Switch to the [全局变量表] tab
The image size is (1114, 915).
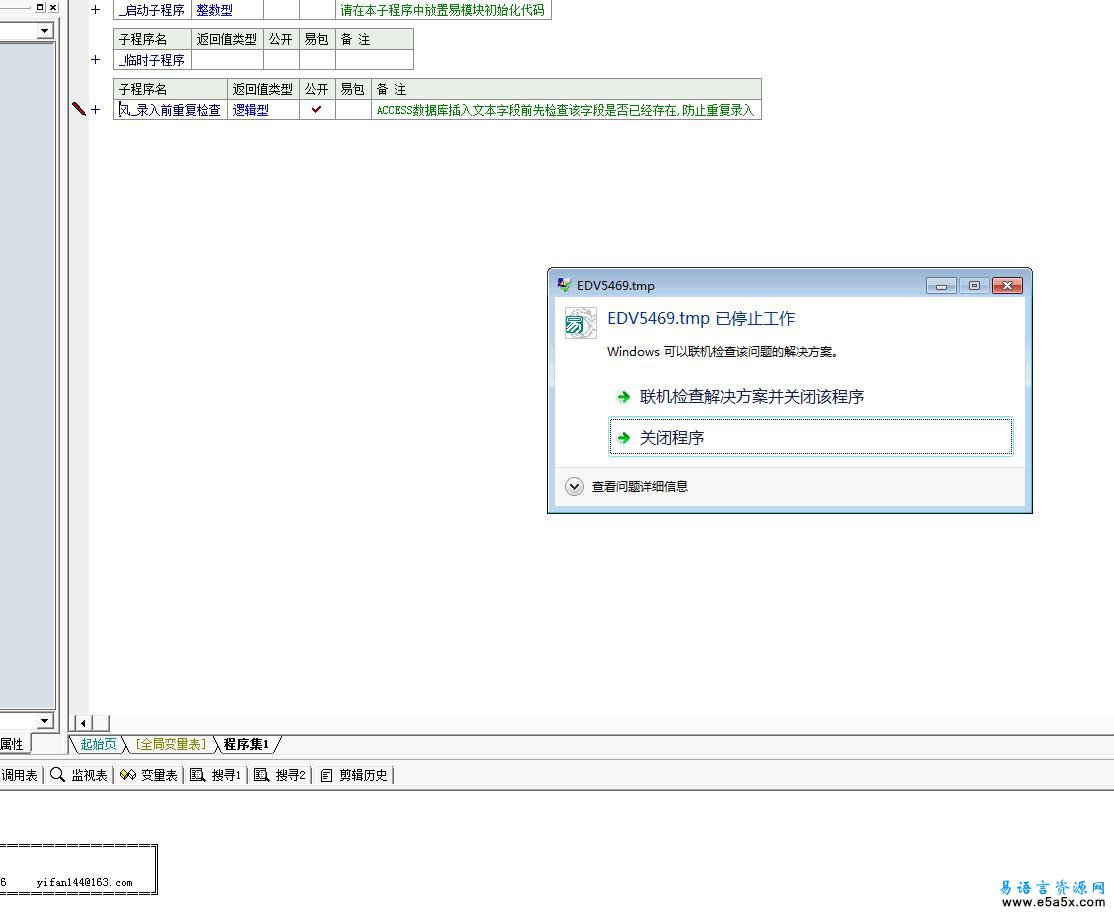click(x=171, y=744)
